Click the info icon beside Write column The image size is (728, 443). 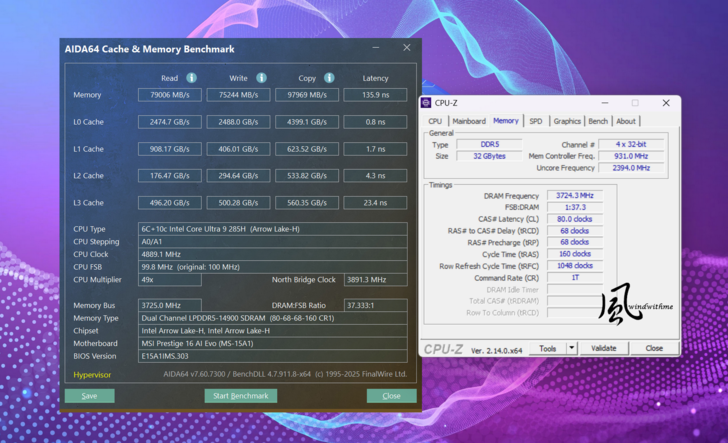point(261,78)
